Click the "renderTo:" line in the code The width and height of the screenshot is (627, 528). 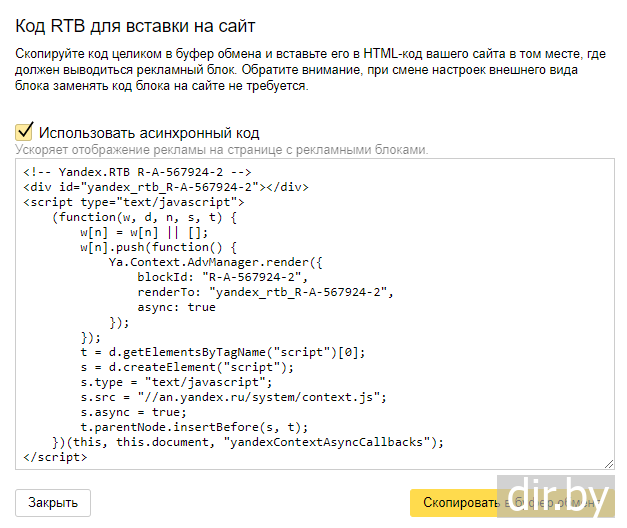(266, 292)
